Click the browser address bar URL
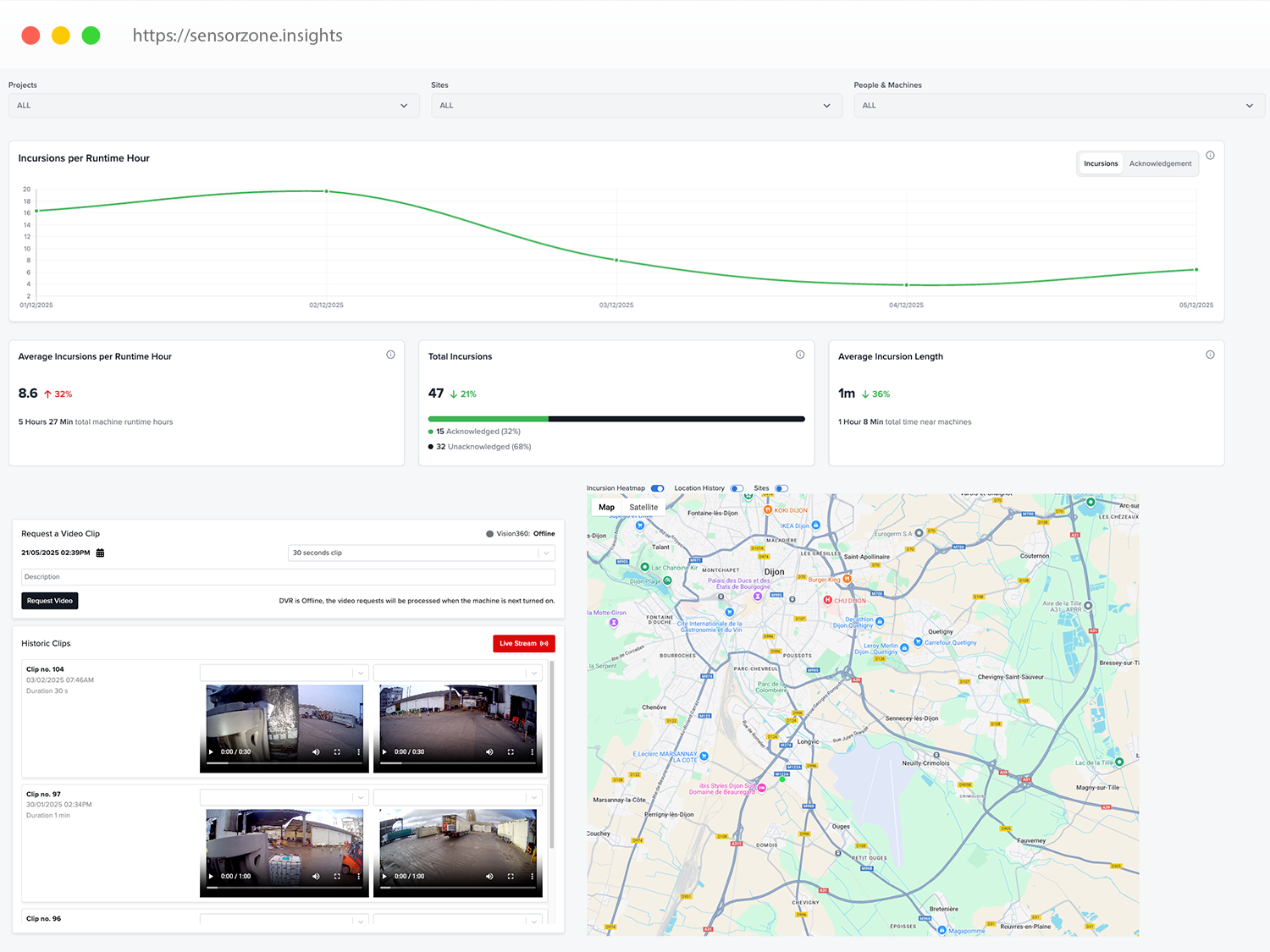The height and width of the screenshot is (952, 1270). click(238, 36)
